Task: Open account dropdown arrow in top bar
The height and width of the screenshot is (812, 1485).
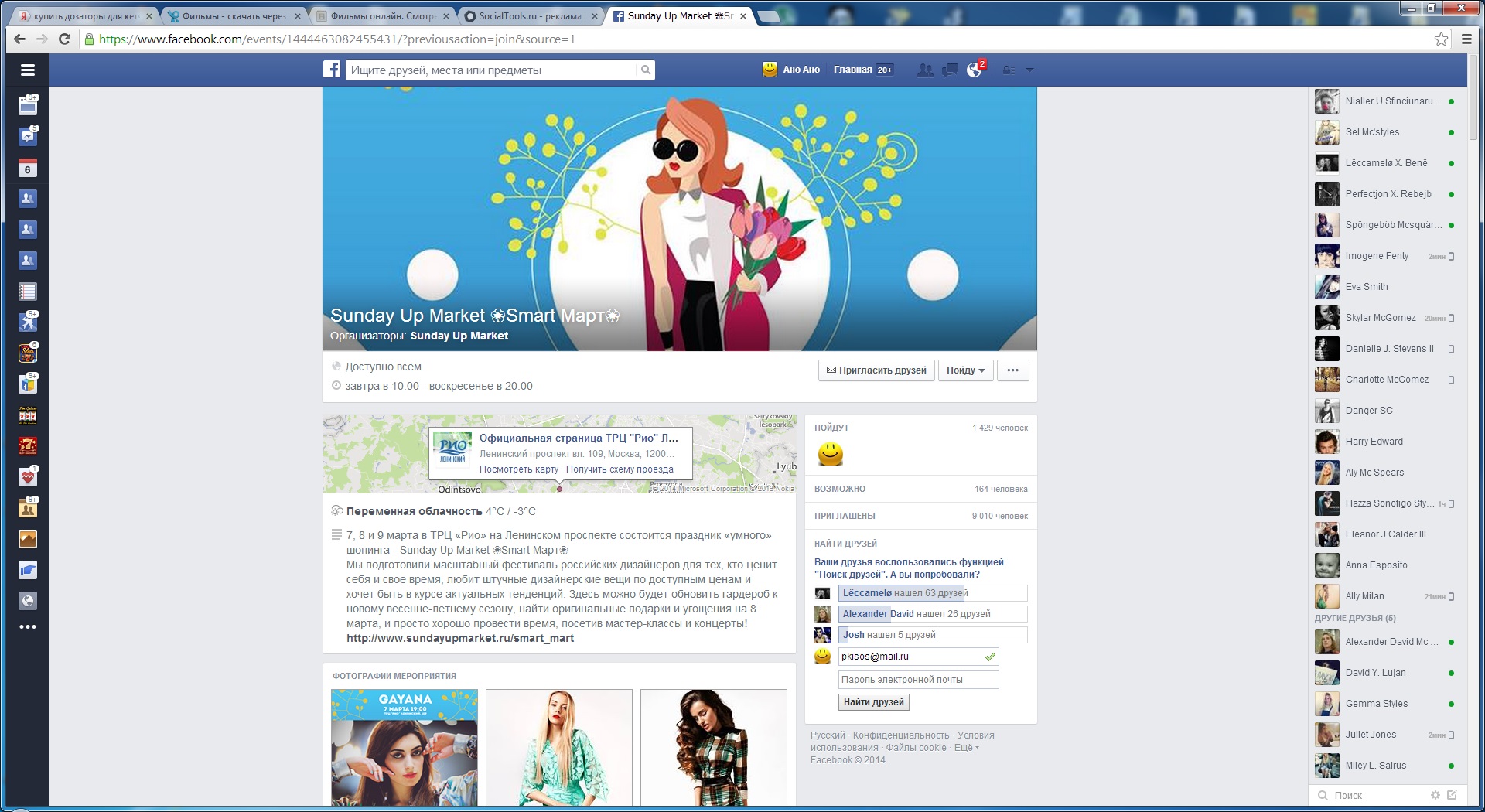Action: click(x=1029, y=70)
